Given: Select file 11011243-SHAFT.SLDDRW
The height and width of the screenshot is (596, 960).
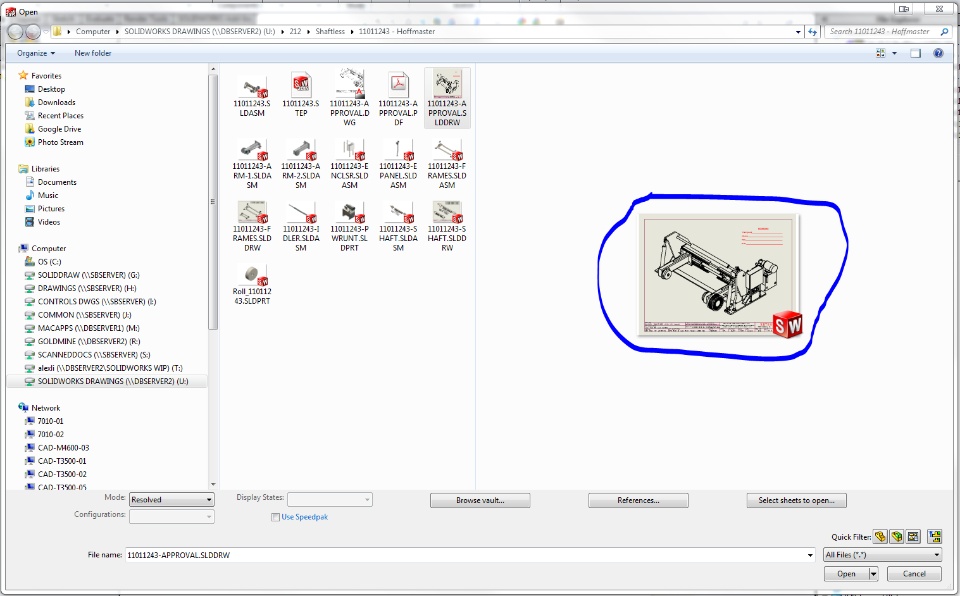Looking at the screenshot, I should pyautogui.click(x=447, y=227).
